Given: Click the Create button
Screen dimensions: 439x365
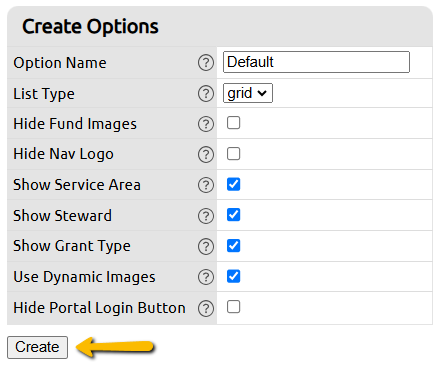Looking at the screenshot, I should (x=37, y=347).
